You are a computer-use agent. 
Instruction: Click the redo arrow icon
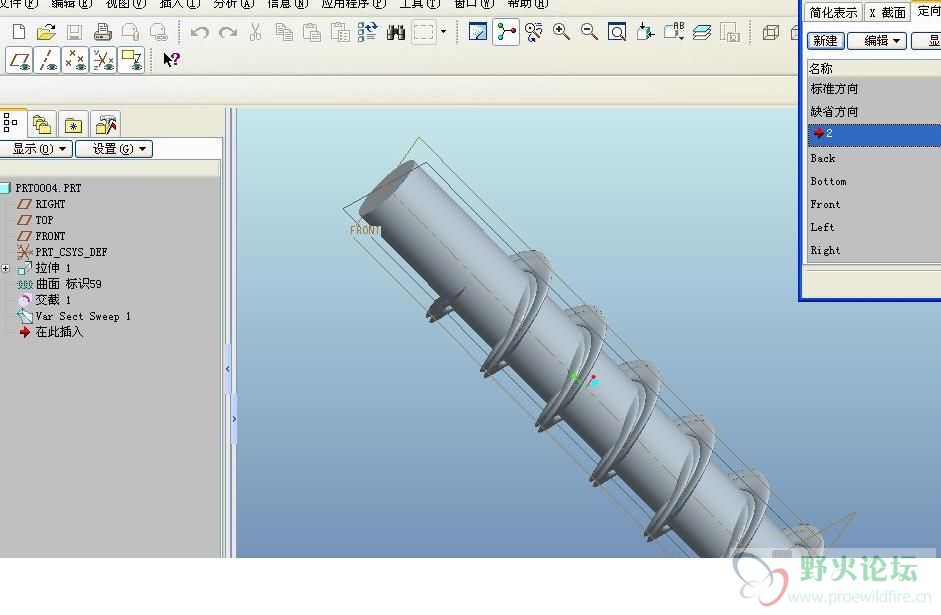(227, 32)
